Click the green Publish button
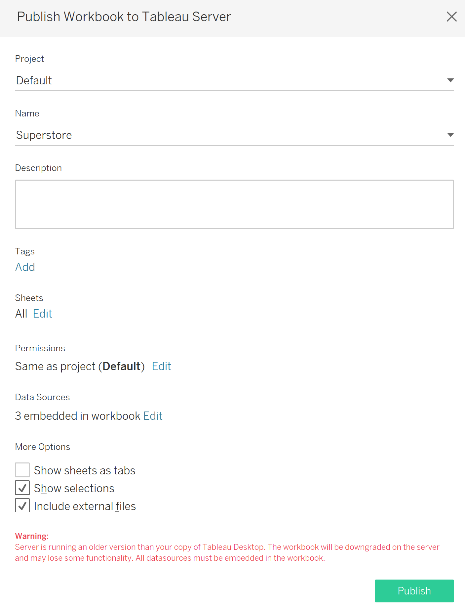The image size is (465, 609). coord(414,591)
